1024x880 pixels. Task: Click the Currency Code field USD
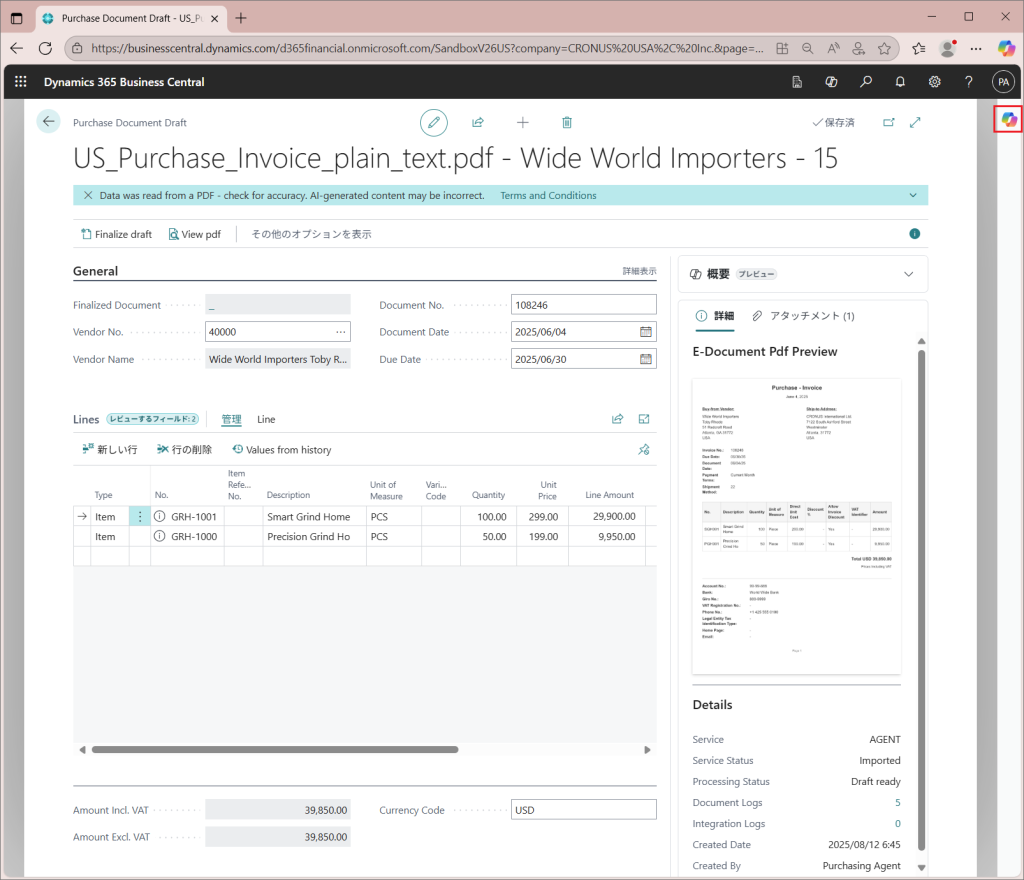(583, 810)
